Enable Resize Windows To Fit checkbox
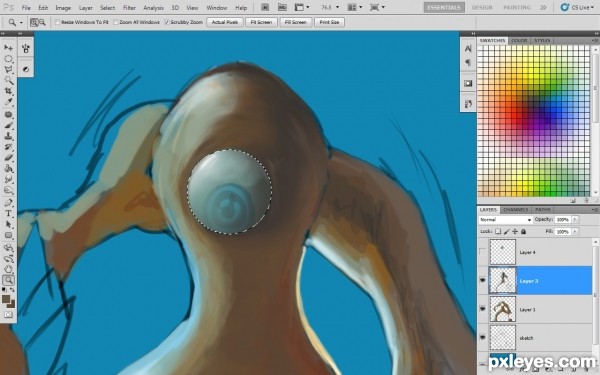This screenshot has height=375, width=600. point(57,22)
